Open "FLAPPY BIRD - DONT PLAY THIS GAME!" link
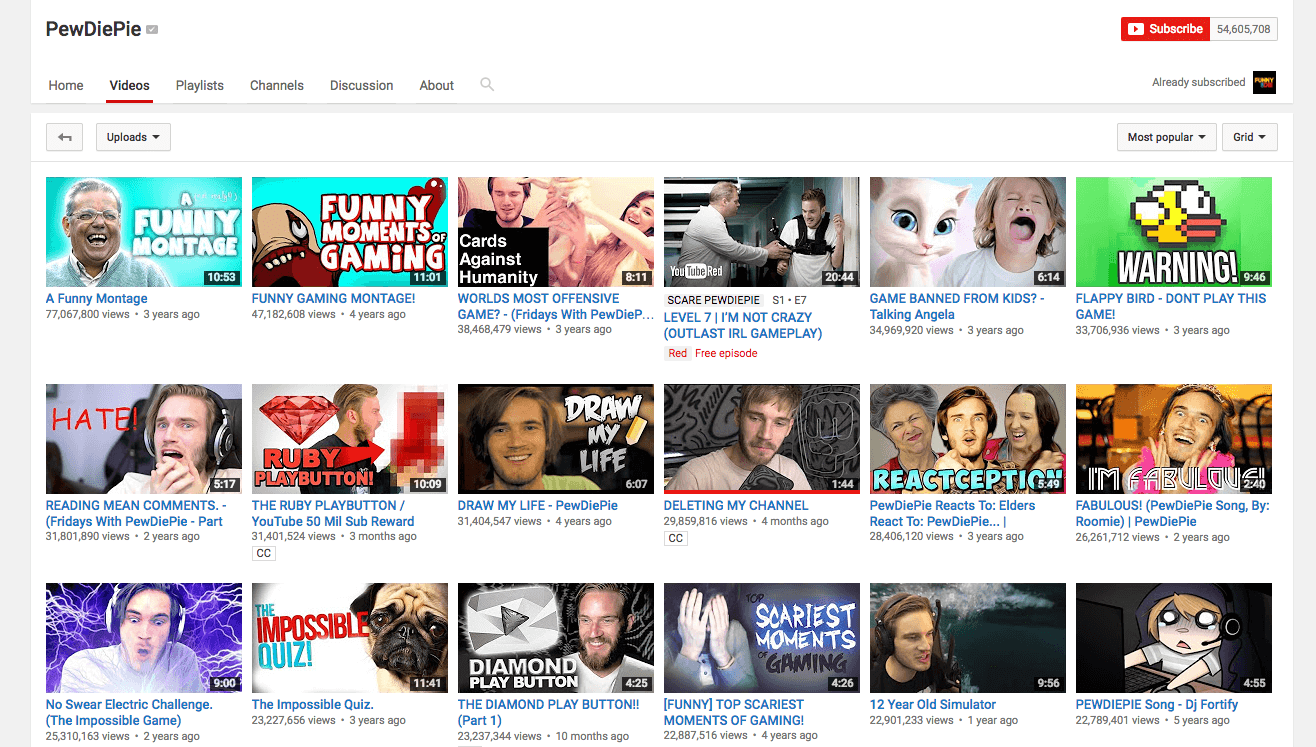Viewport: 1316px width, 747px height. pyautogui.click(x=1171, y=306)
